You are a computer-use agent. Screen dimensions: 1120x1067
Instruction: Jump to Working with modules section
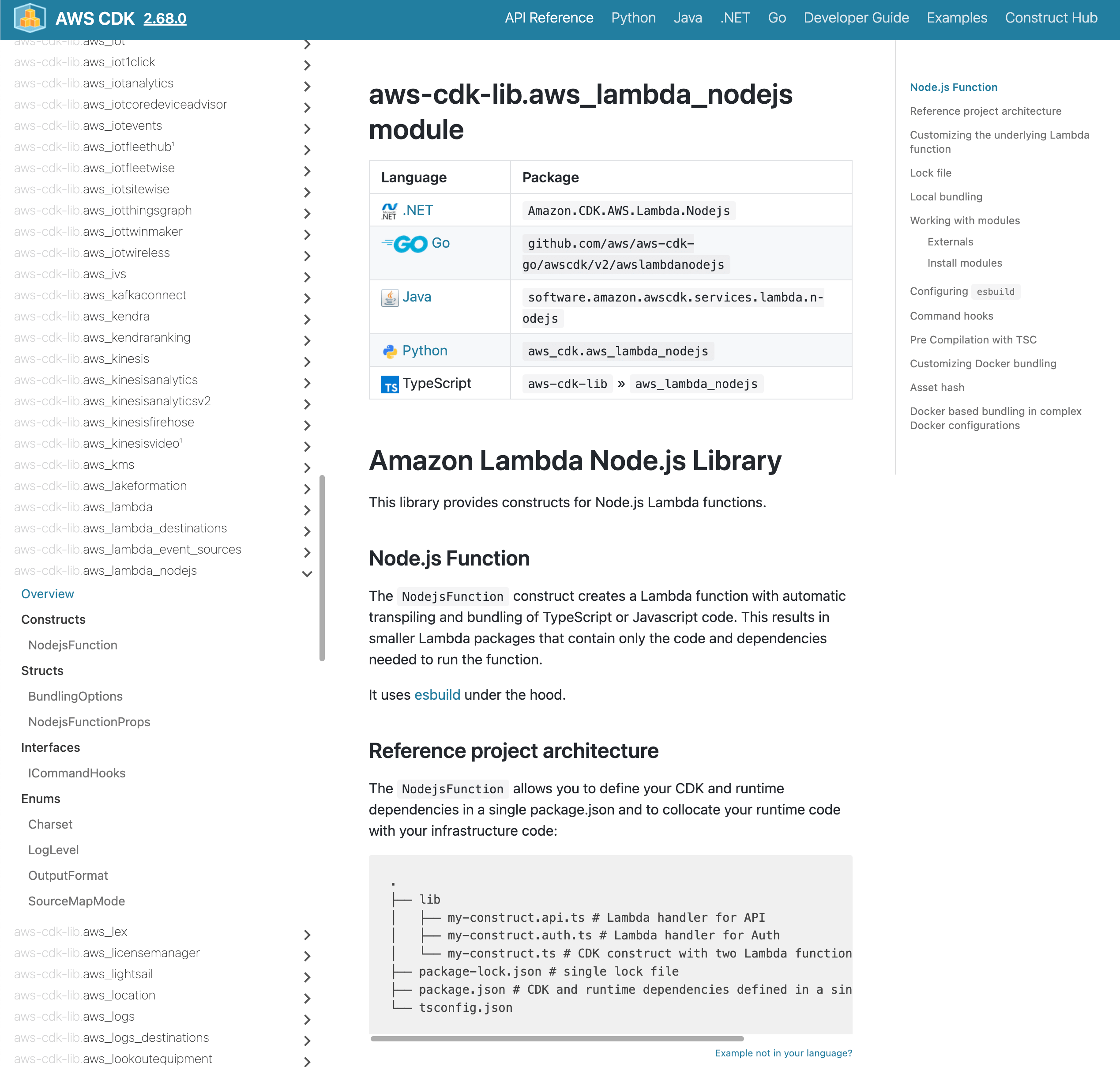pos(965,221)
